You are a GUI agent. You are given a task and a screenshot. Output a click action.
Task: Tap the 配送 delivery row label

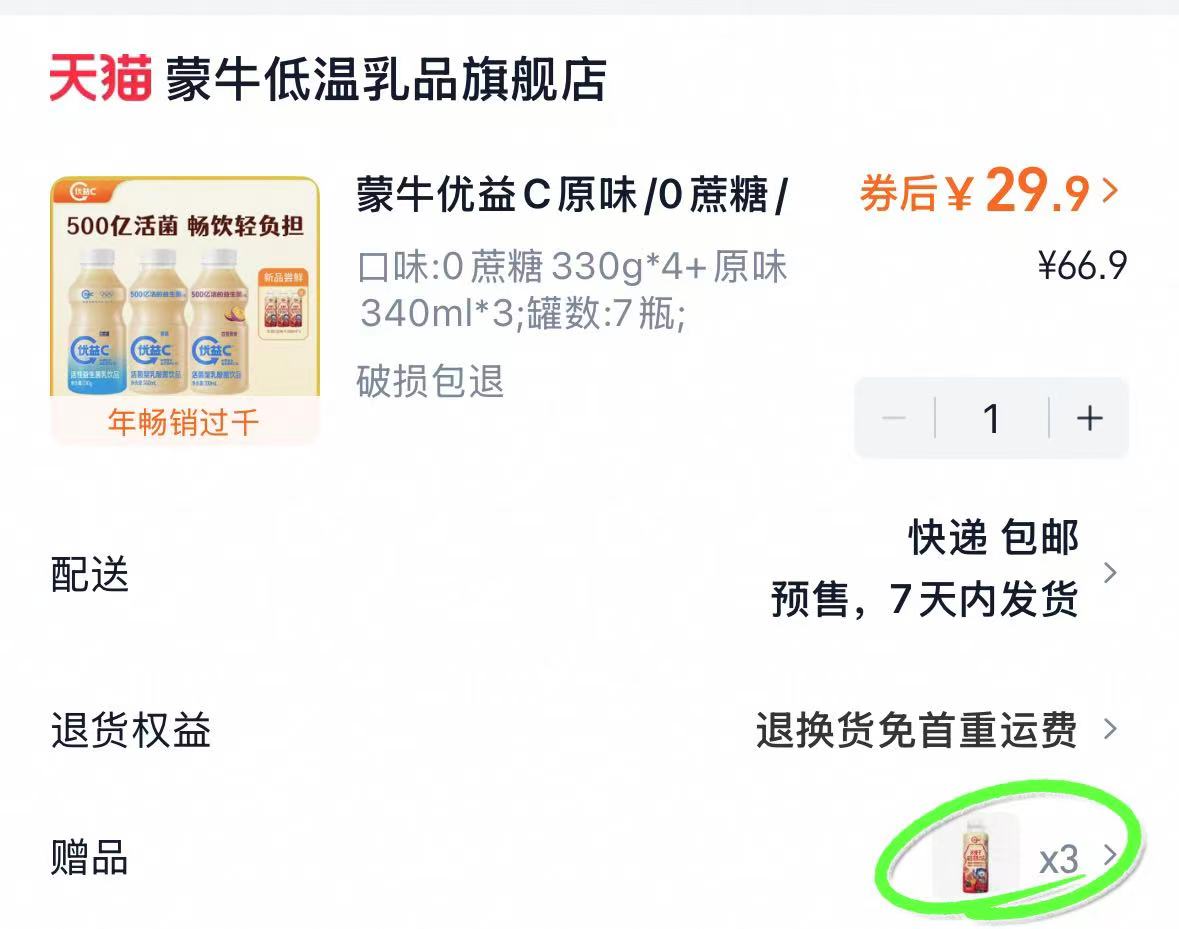pos(90,574)
